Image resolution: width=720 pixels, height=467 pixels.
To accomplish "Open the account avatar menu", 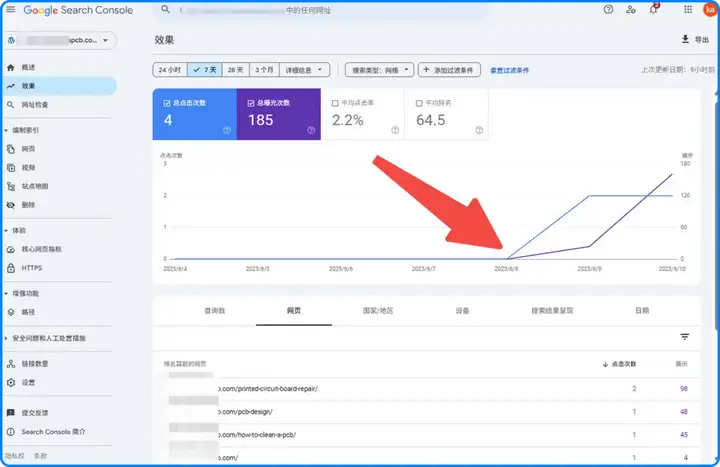I will click(x=710, y=10).
